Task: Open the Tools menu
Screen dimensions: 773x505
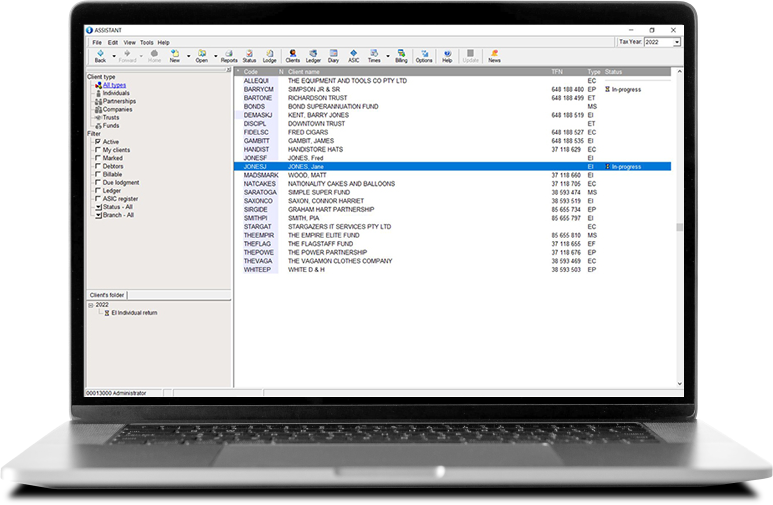Action: pos(146,43)
